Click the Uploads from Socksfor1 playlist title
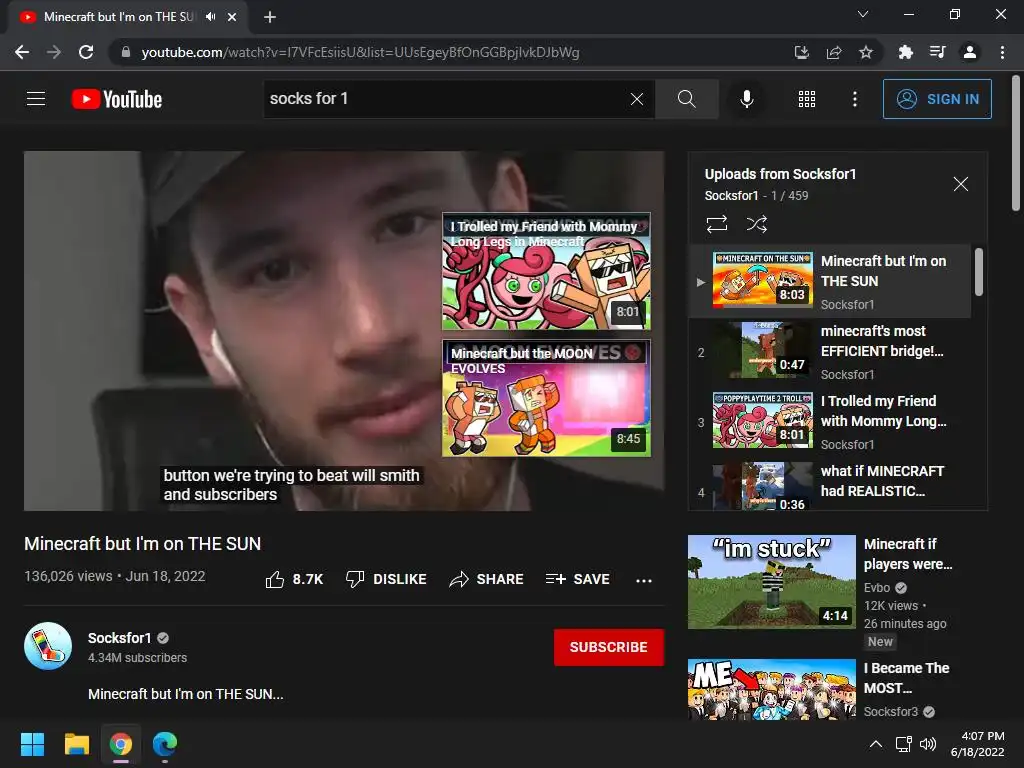This screenshot has width=1024, height=768. (x=780, y=174)
